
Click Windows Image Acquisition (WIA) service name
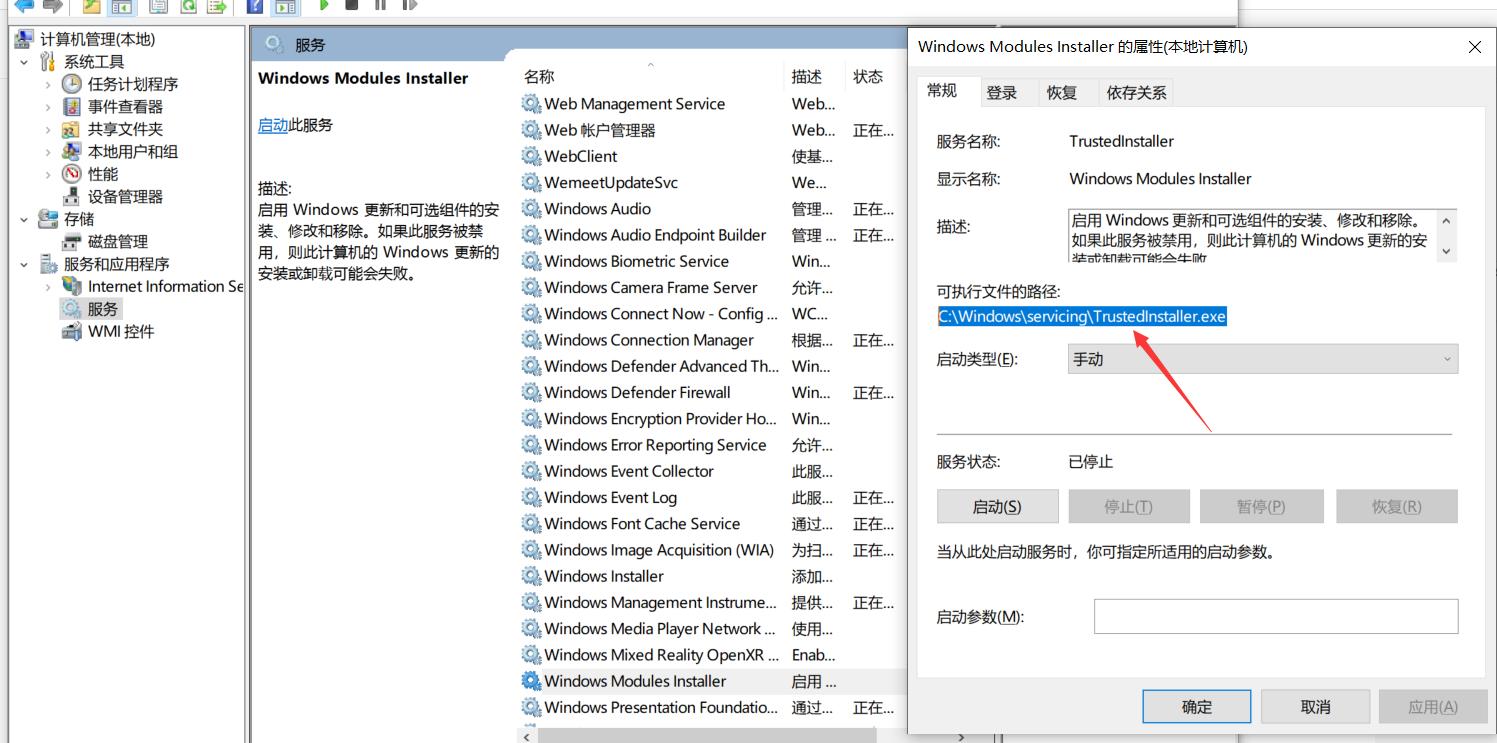pos(659,550)
